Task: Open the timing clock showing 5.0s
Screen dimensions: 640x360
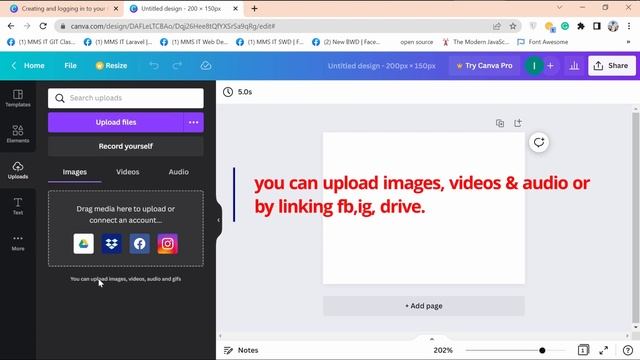Action: click(238, 92)
